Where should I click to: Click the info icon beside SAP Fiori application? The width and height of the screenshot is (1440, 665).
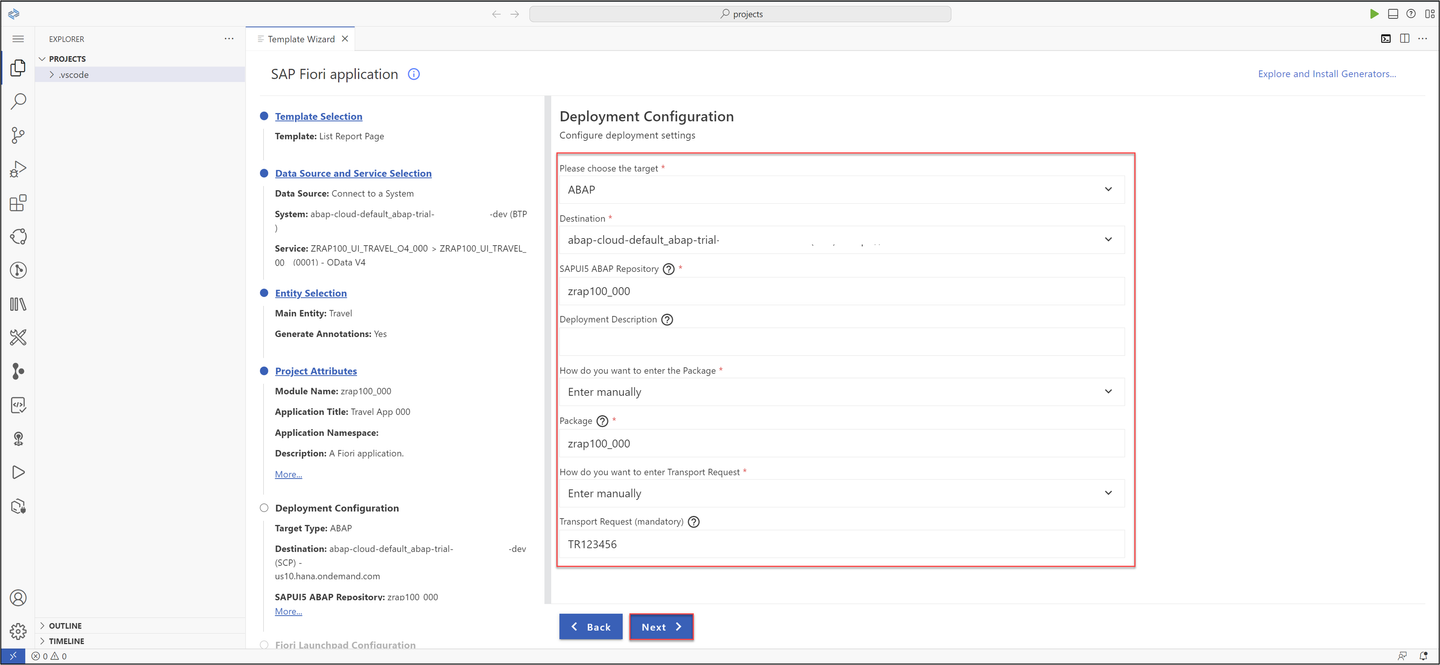(414, 74)
